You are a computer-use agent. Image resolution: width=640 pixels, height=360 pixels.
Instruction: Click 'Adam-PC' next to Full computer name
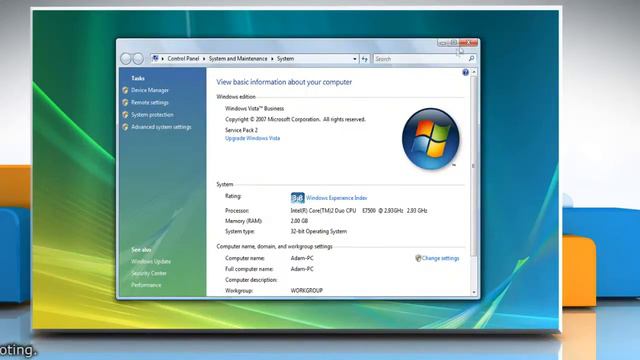[302, 269]
